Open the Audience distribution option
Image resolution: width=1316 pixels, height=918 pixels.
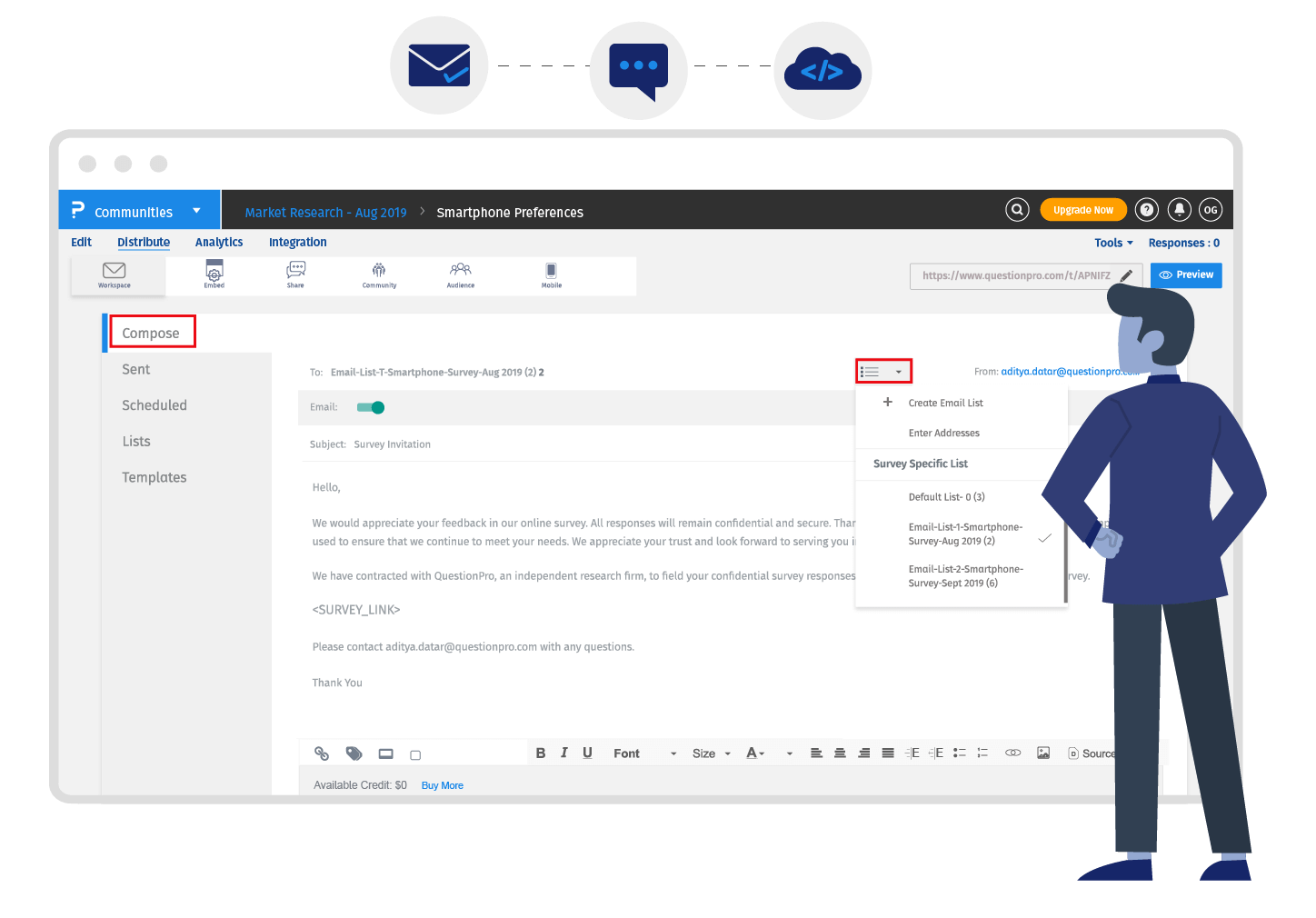click(460, 274)
